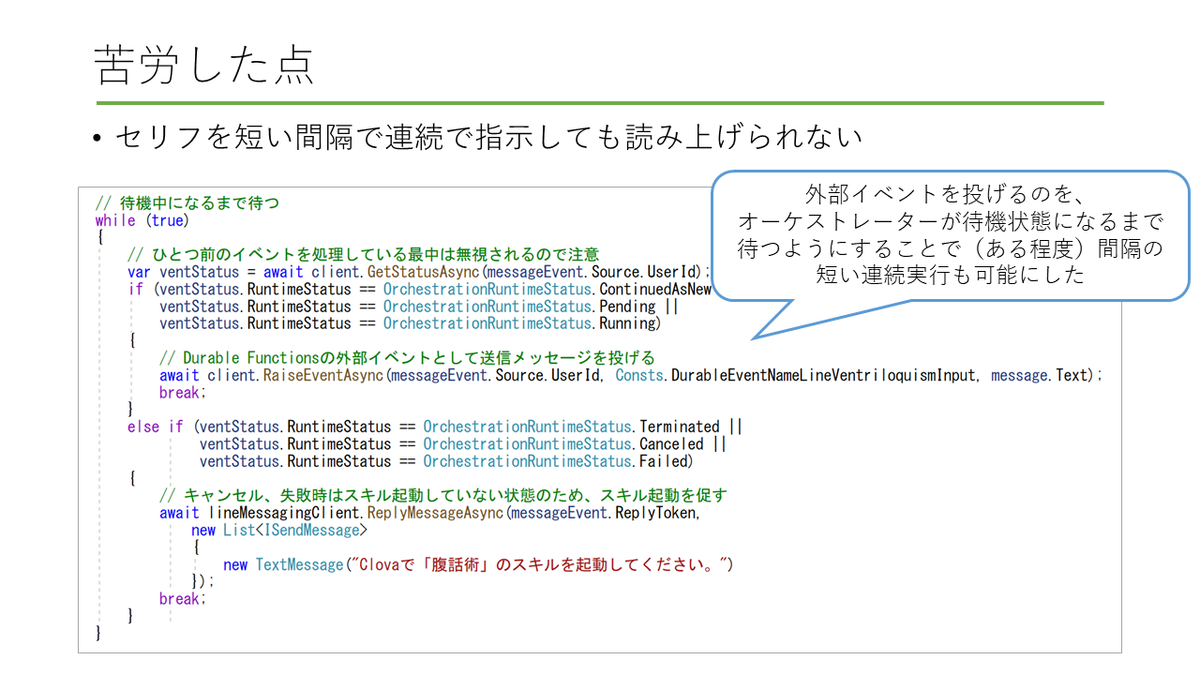Click the 'new TextMessage' string line
The width and height of the screenshot is (1200, 675).
pyautogui.click(x=479, y=565)
